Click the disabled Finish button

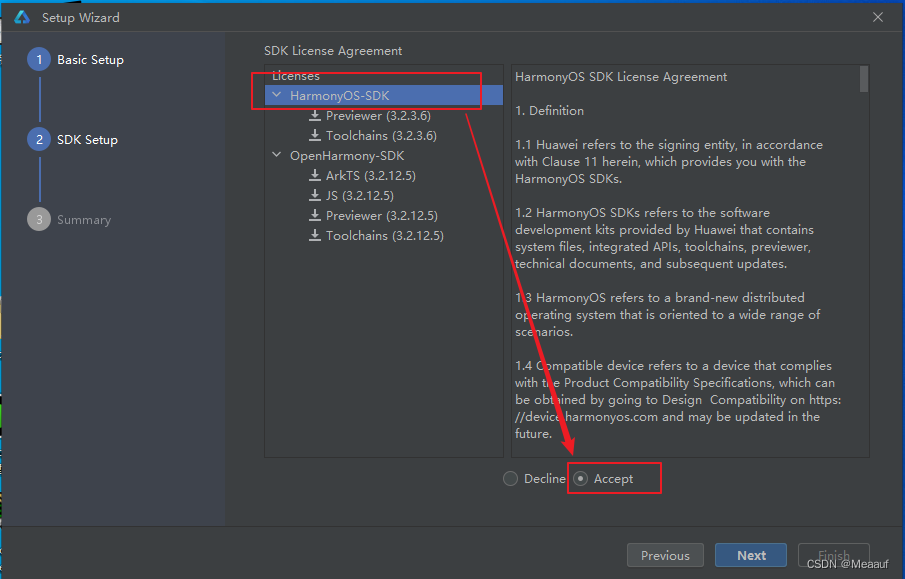(x=833, y=555)
